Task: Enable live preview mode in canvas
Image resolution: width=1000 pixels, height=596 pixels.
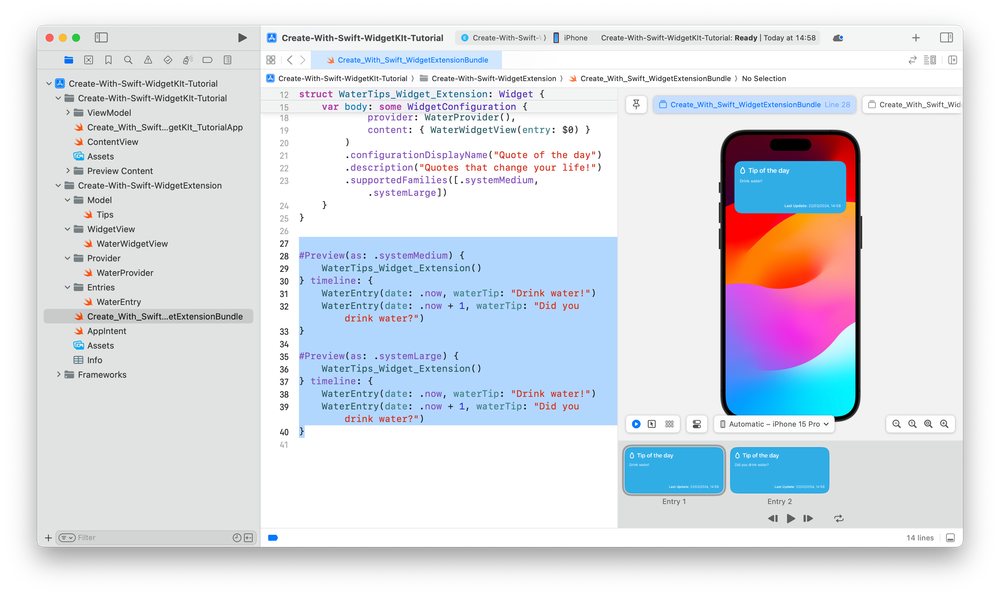Action: tap(635, 424)
